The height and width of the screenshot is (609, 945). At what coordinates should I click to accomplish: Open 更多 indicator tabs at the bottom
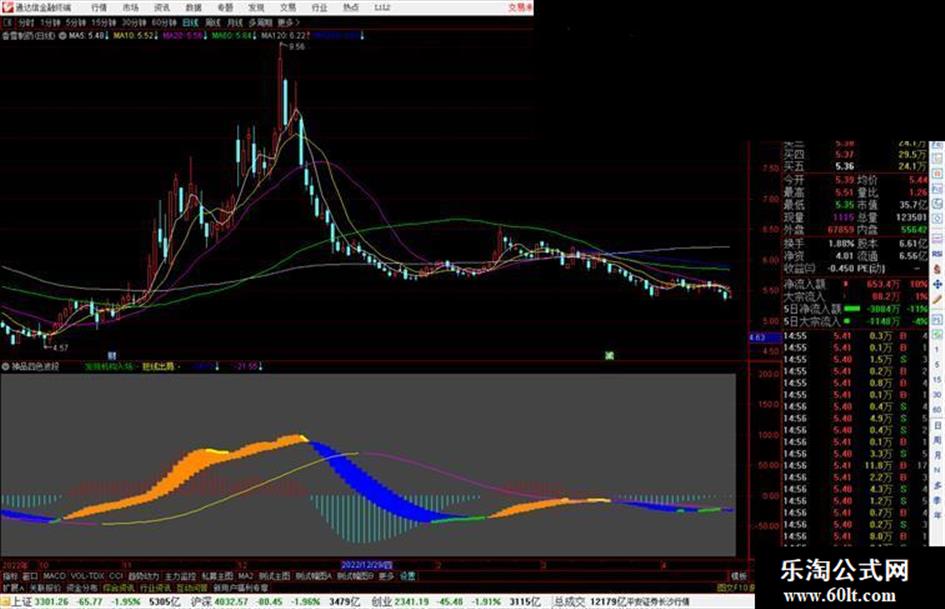(x=386, y=576)
